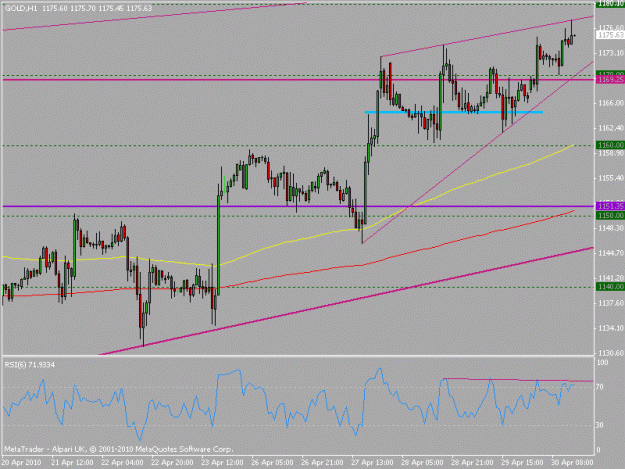Click the time axis label 22 Apr 04:00
The width and height of the screenshot is (625, 469).
point(122,463)
